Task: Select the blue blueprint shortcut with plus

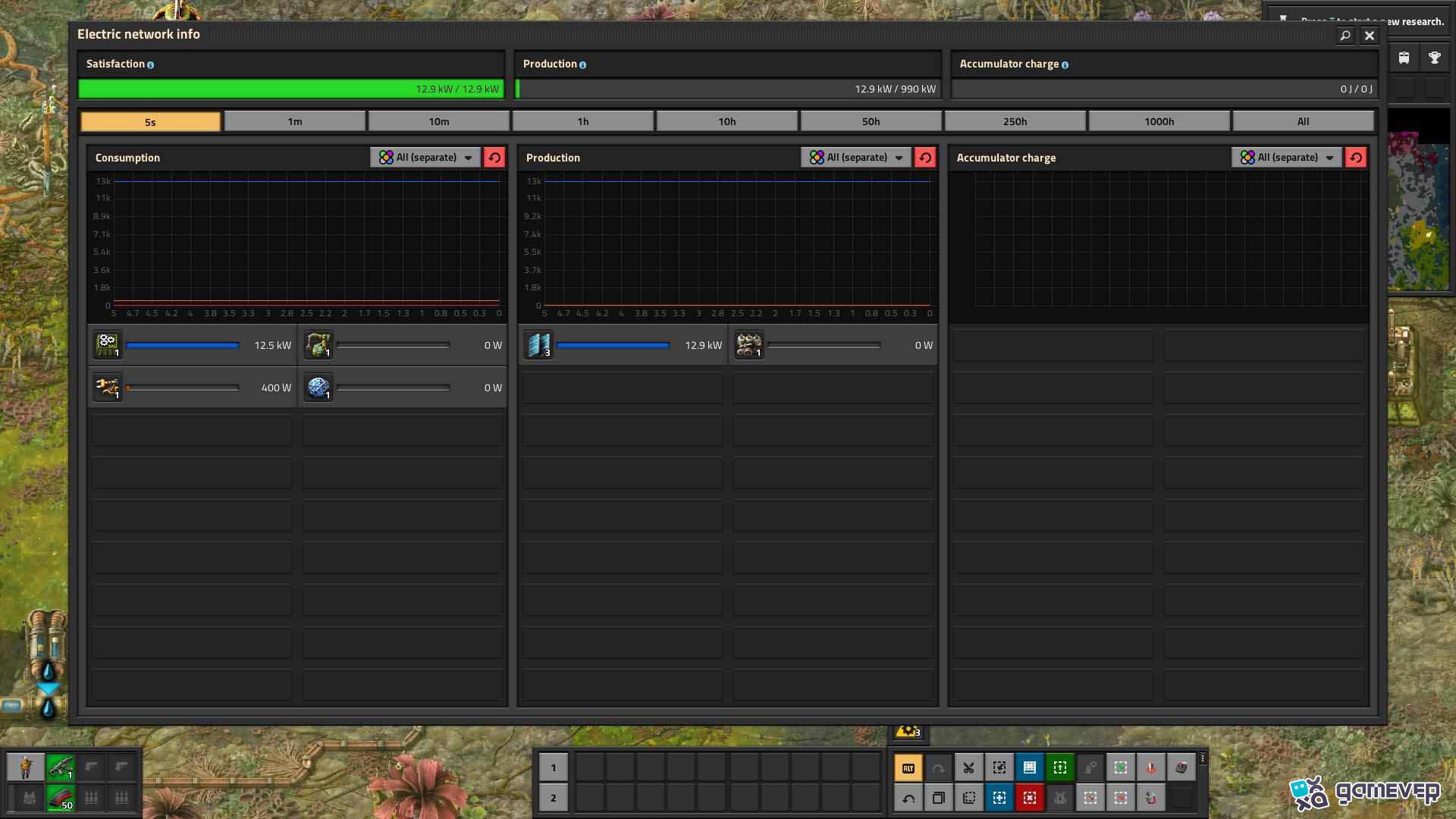Action: click(x=999, y=798)
